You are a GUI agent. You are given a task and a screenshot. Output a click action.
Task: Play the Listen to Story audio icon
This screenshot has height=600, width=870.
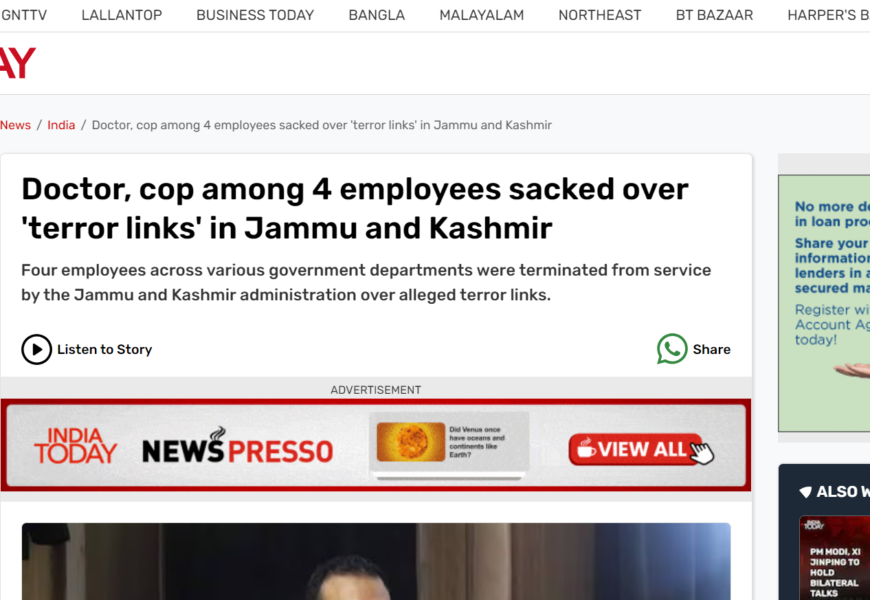coord(37,349)
